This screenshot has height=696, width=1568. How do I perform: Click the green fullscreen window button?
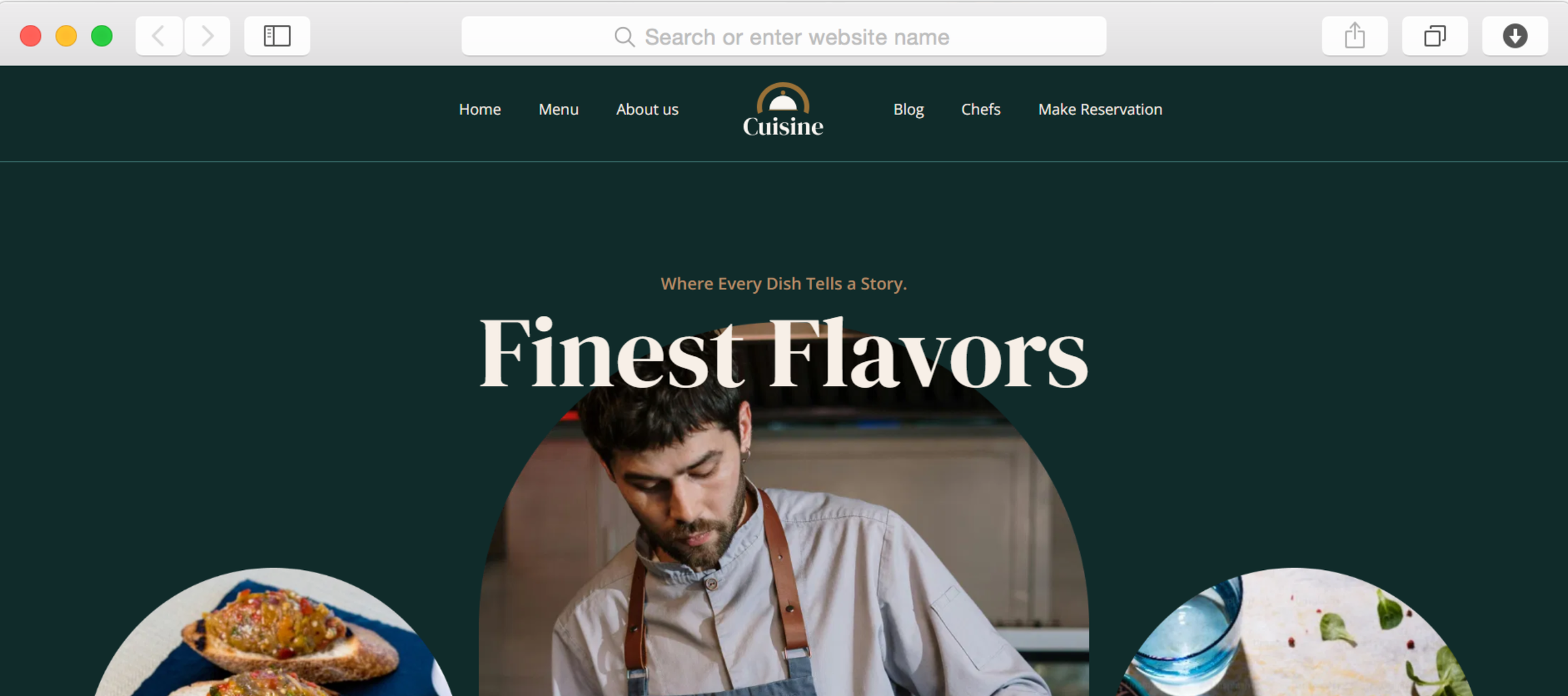coord(102,36)
